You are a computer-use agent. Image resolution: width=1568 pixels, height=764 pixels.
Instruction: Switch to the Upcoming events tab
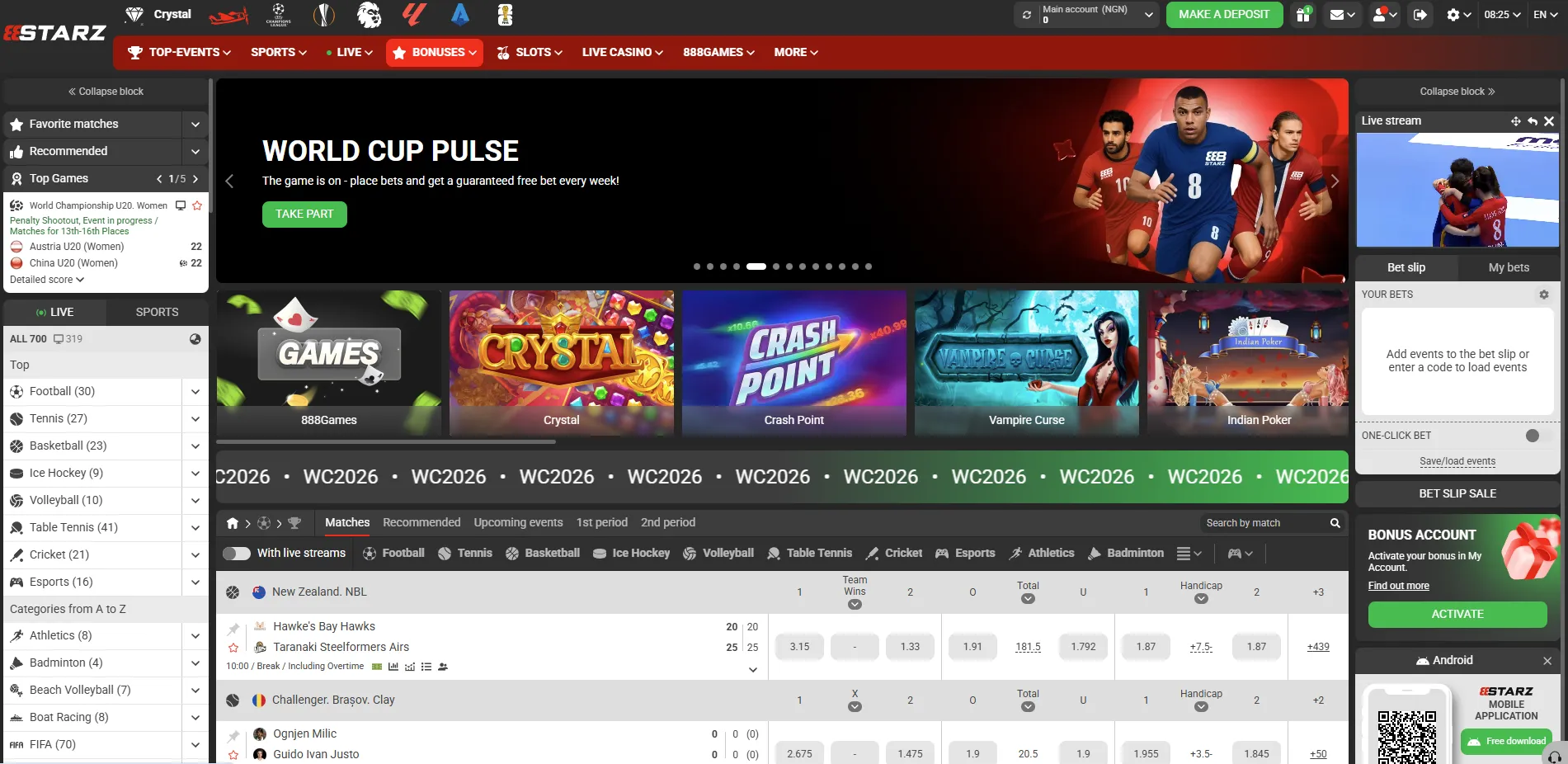[x=518, y=523]
